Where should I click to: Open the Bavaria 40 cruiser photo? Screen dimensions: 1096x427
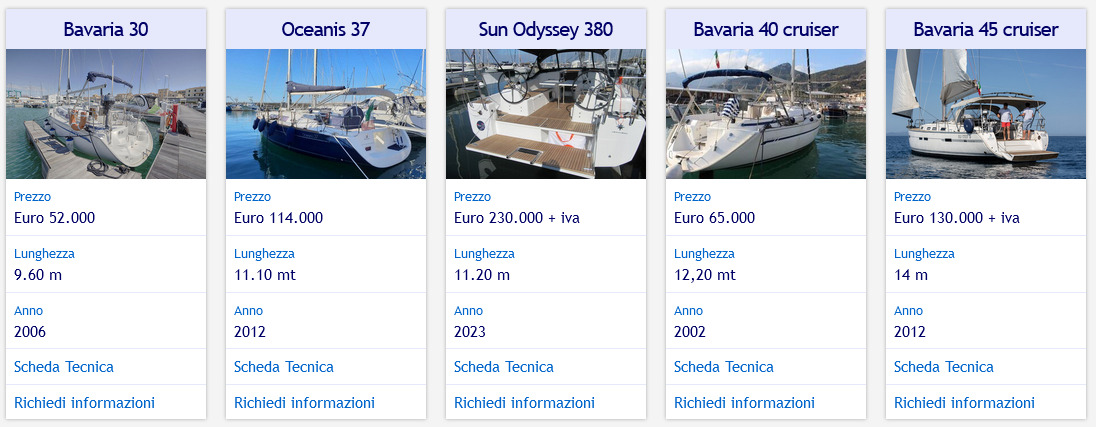[766, 114]
